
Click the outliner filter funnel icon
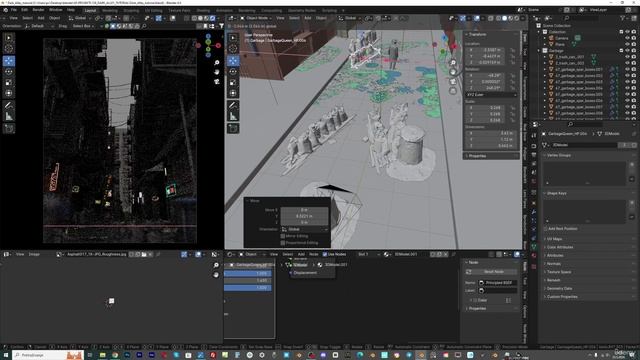coord(622,18)
